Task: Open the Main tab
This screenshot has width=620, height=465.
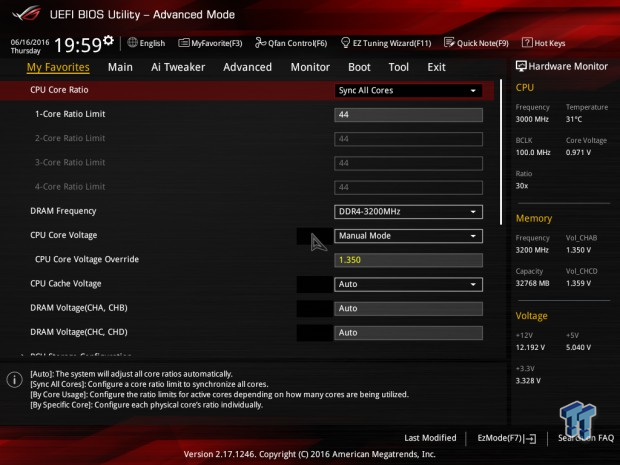Action: click(120, 67)
